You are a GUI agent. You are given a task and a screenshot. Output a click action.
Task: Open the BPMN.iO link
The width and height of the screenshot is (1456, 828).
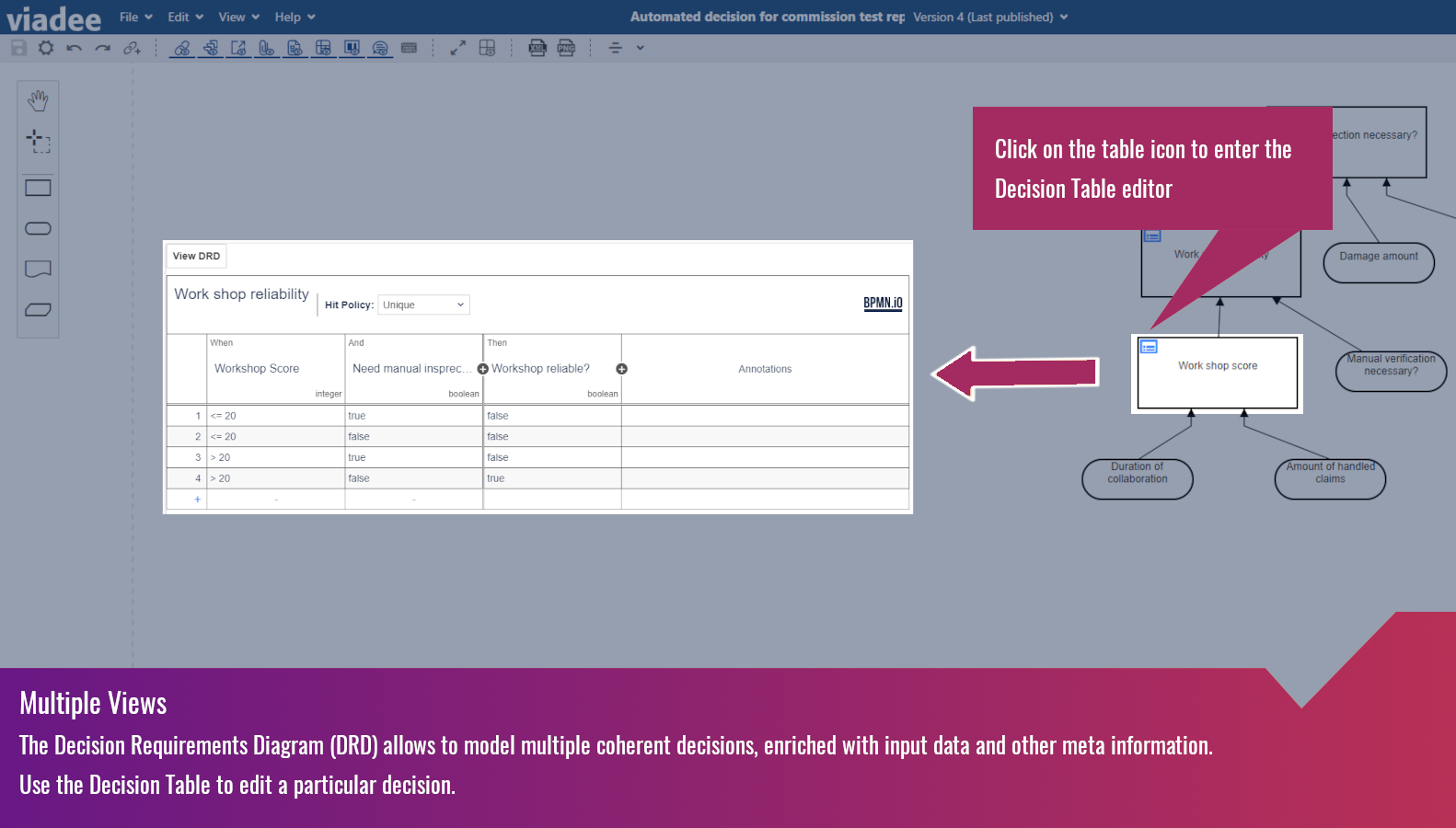click(x=883, y=303)
